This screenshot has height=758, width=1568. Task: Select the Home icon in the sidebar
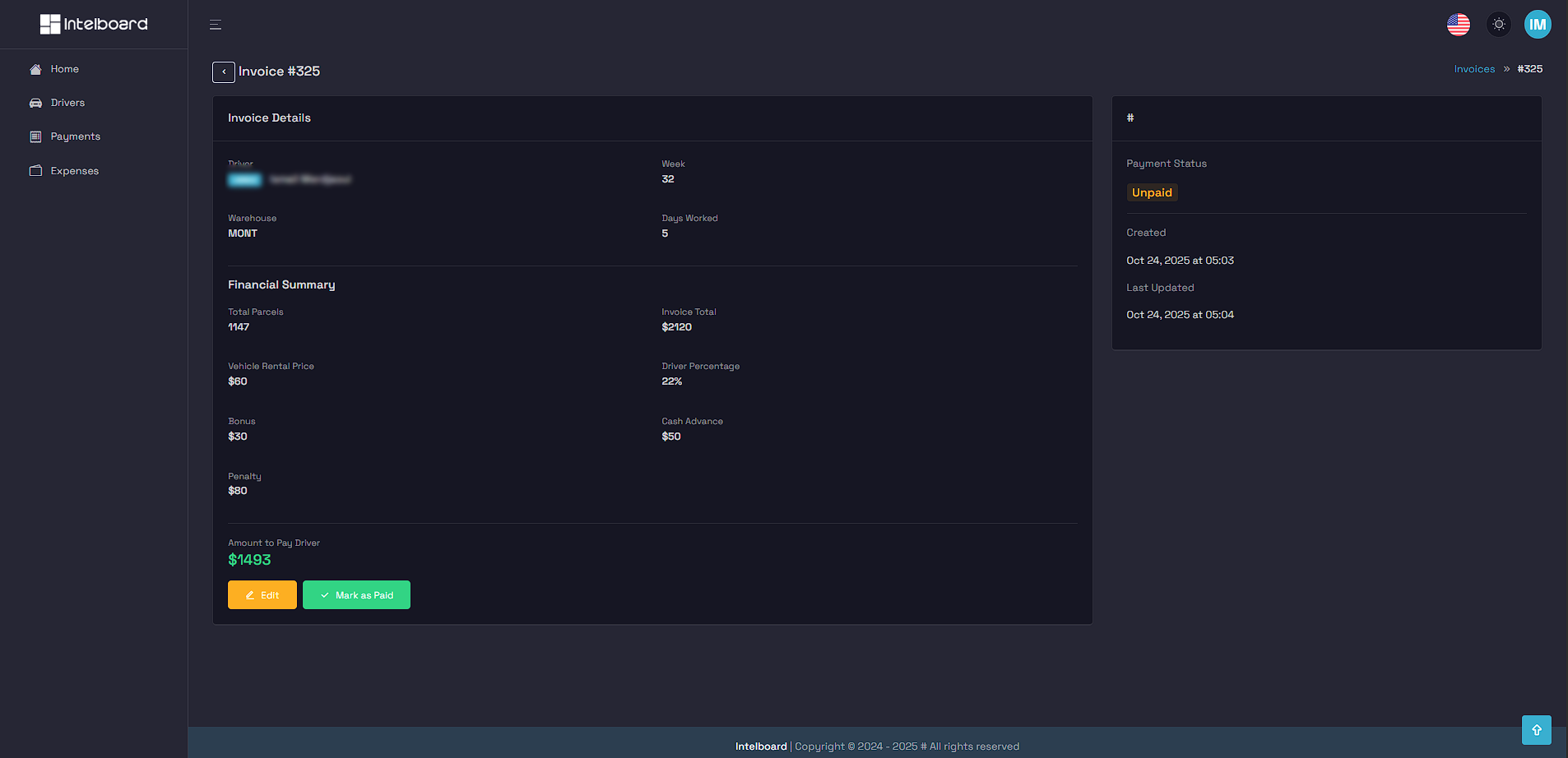(35, 69)
